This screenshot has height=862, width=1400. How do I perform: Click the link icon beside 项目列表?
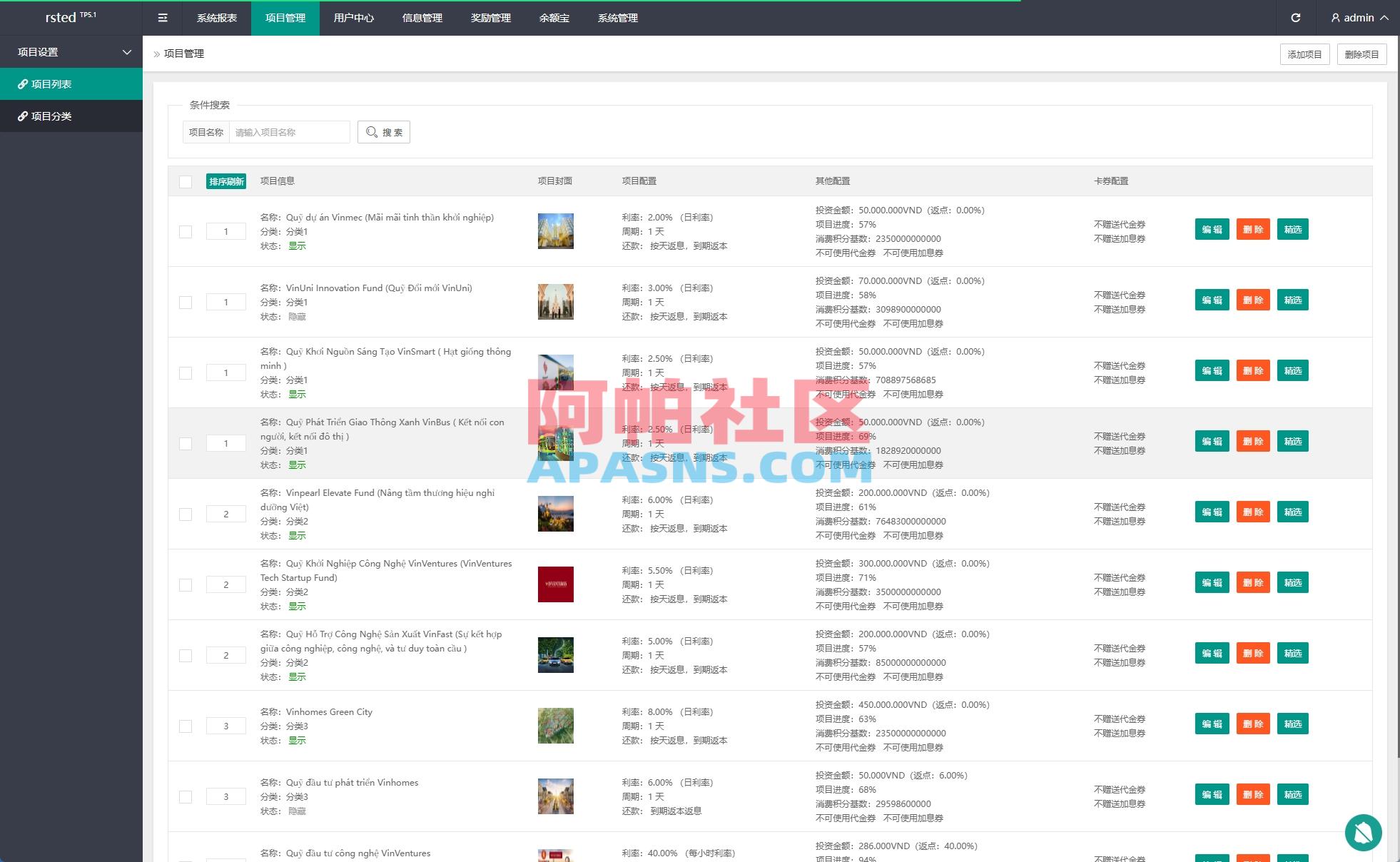point(22,83)
